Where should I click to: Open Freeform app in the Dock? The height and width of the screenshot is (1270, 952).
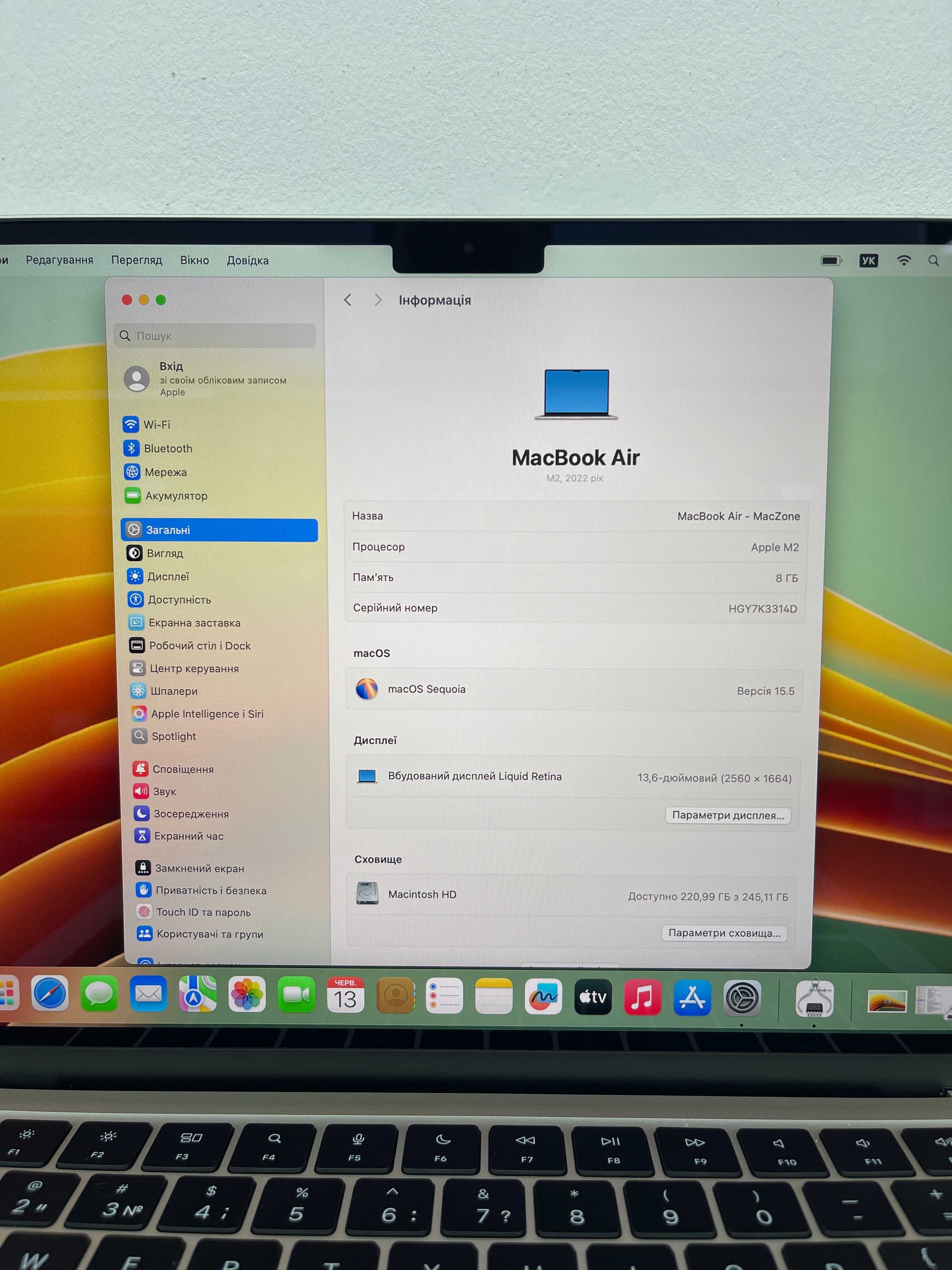pos(543,997)
